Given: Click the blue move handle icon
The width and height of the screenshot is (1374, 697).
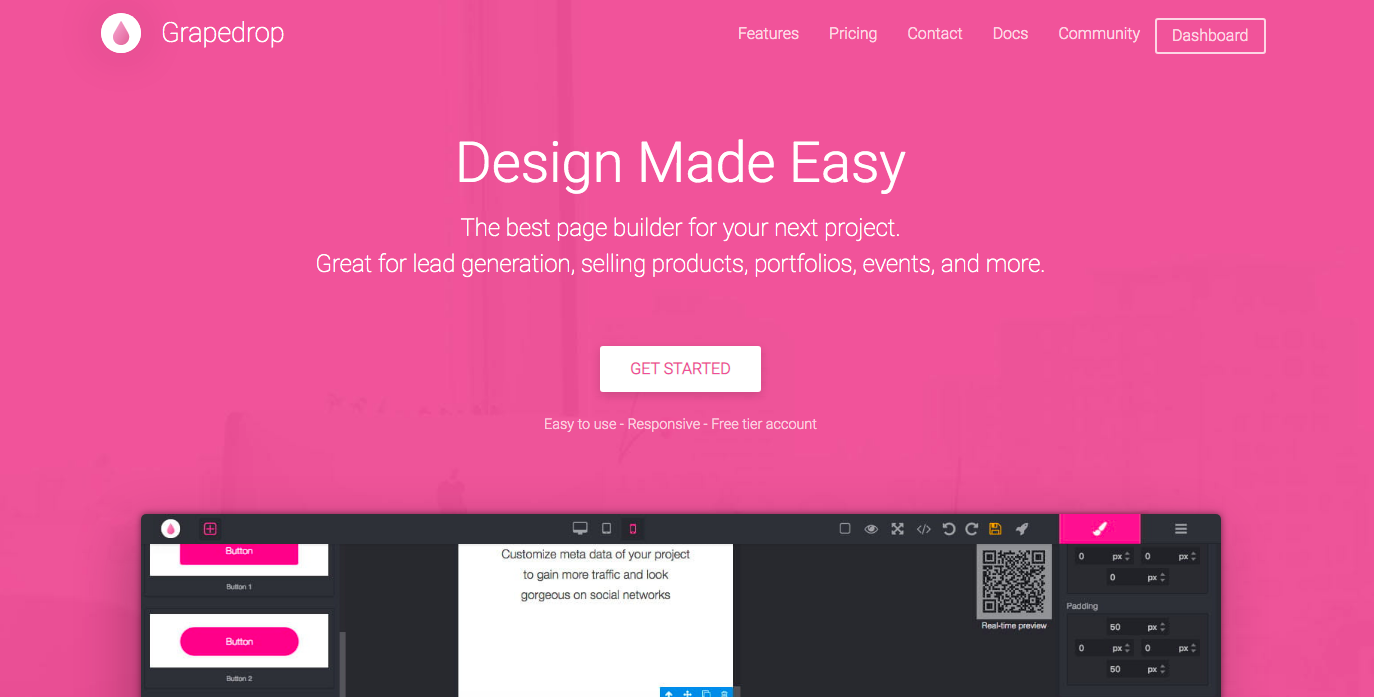Looking at the screenshot, I should pyautogui.click(x=687, y=693).
